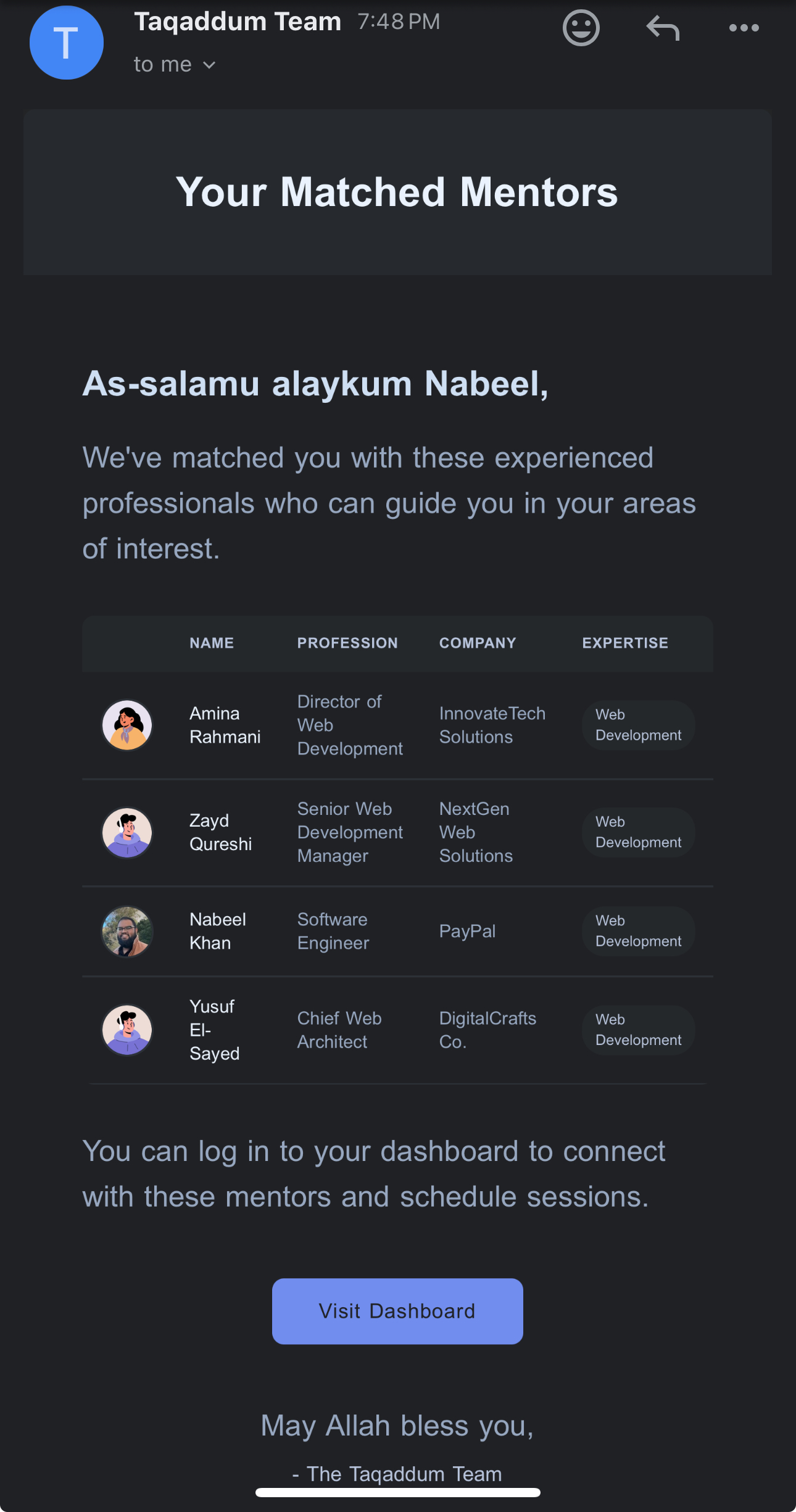796x1512 pixels.
Task: Tap the Taqaddum Team sender avatar
Action: pyautogui.click(x=67, y=43)
